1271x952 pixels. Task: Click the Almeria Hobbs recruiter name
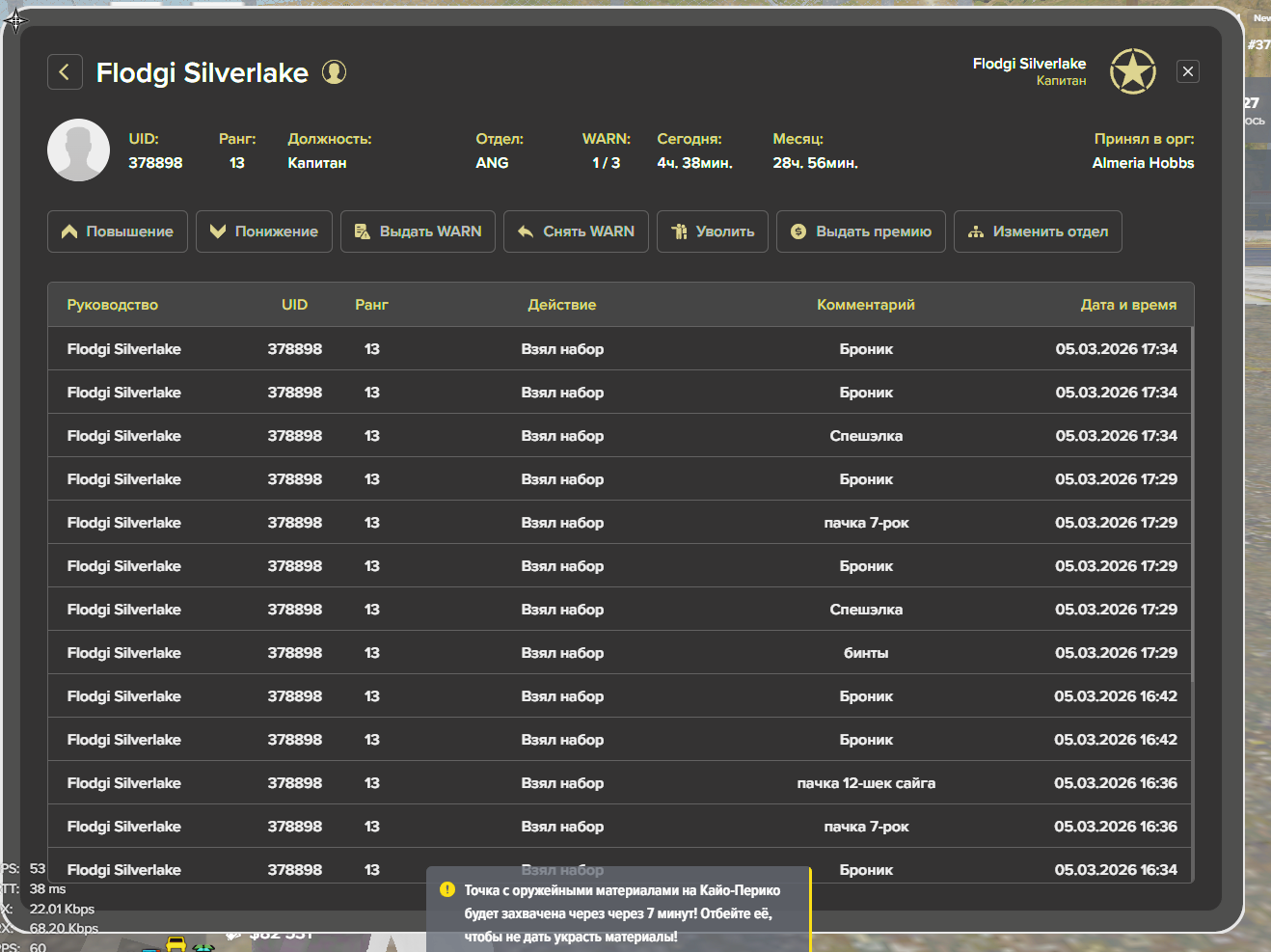1142,163
